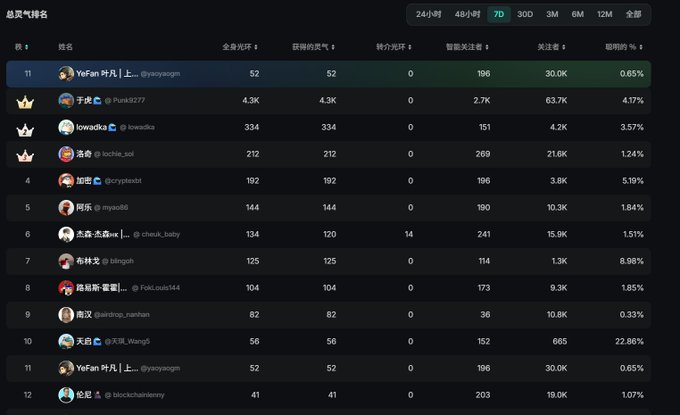Click the 总灵气排名 heading
The width and height of the screenshot is (680, 415).
26,14
